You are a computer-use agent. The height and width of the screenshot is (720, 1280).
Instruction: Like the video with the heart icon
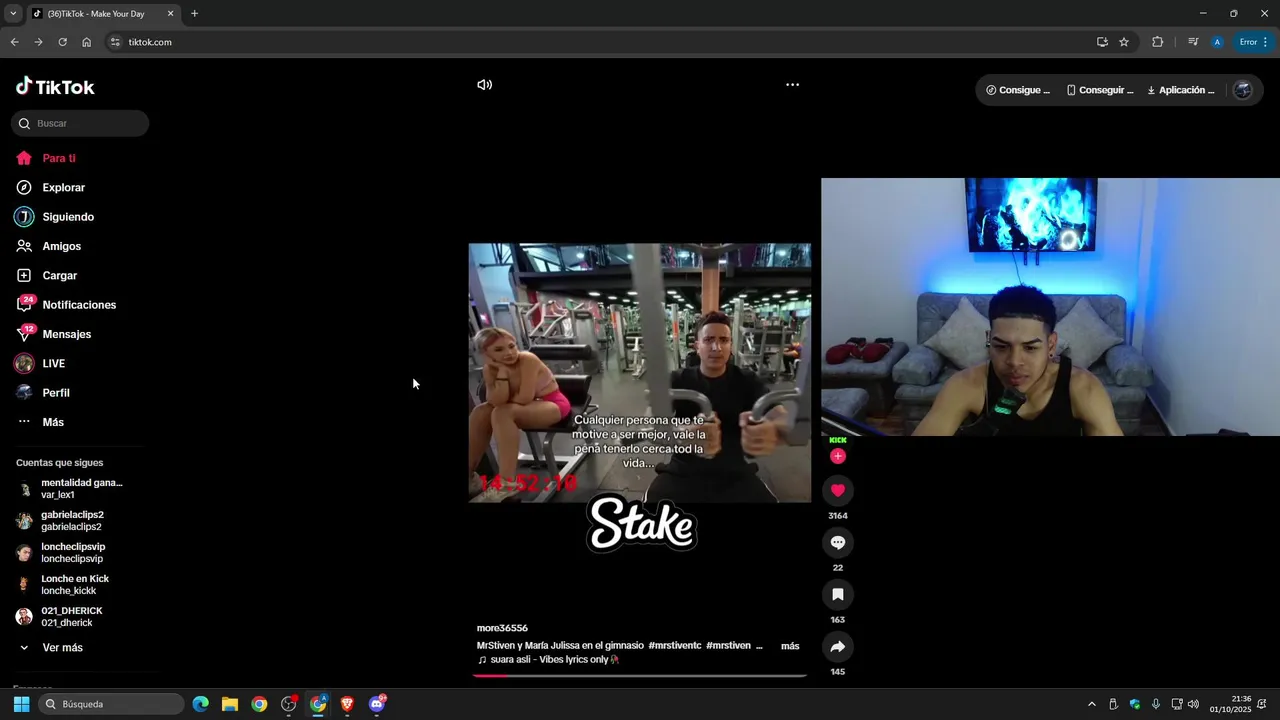[x=838, y=490]
